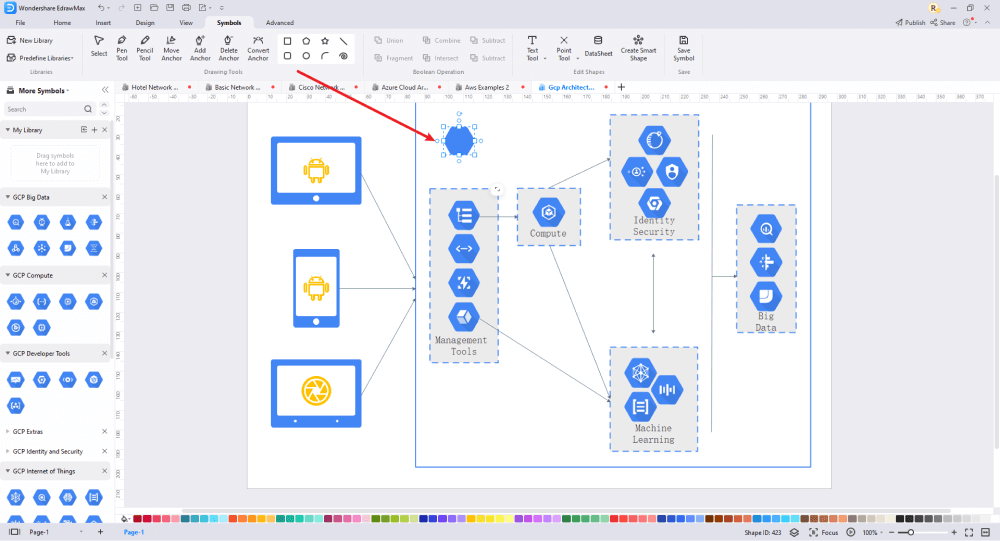Viewport: 1000px width, 541px height.
Task: Choose the pentagon drawing shape
Action: (x=306, y=41)
